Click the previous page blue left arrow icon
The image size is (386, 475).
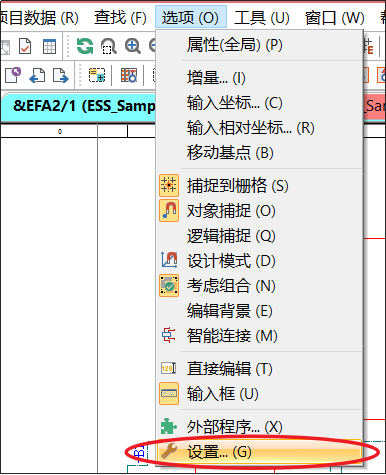[x=37, y=75]
